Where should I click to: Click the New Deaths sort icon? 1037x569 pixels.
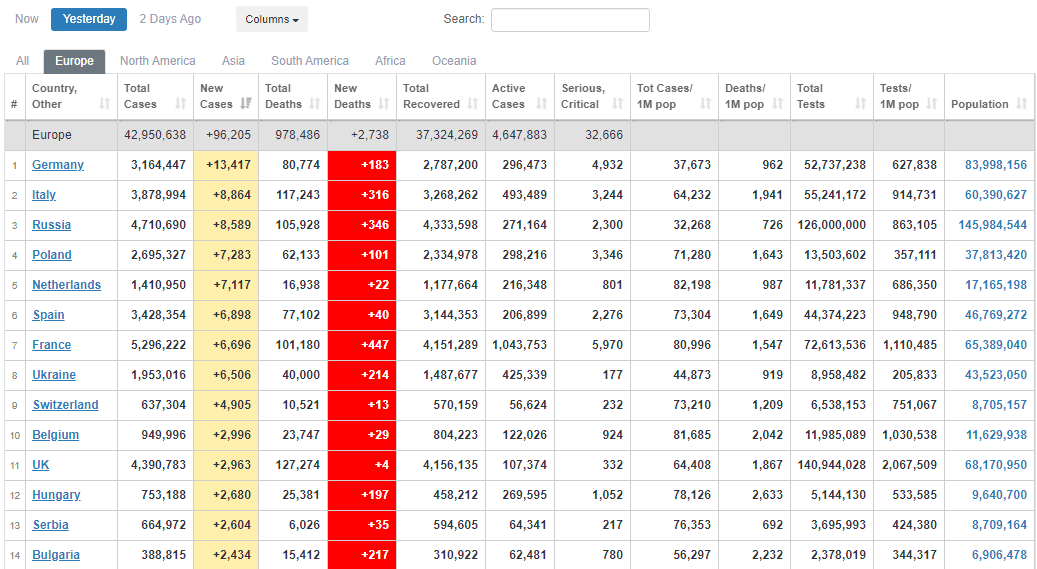point(384,104)
